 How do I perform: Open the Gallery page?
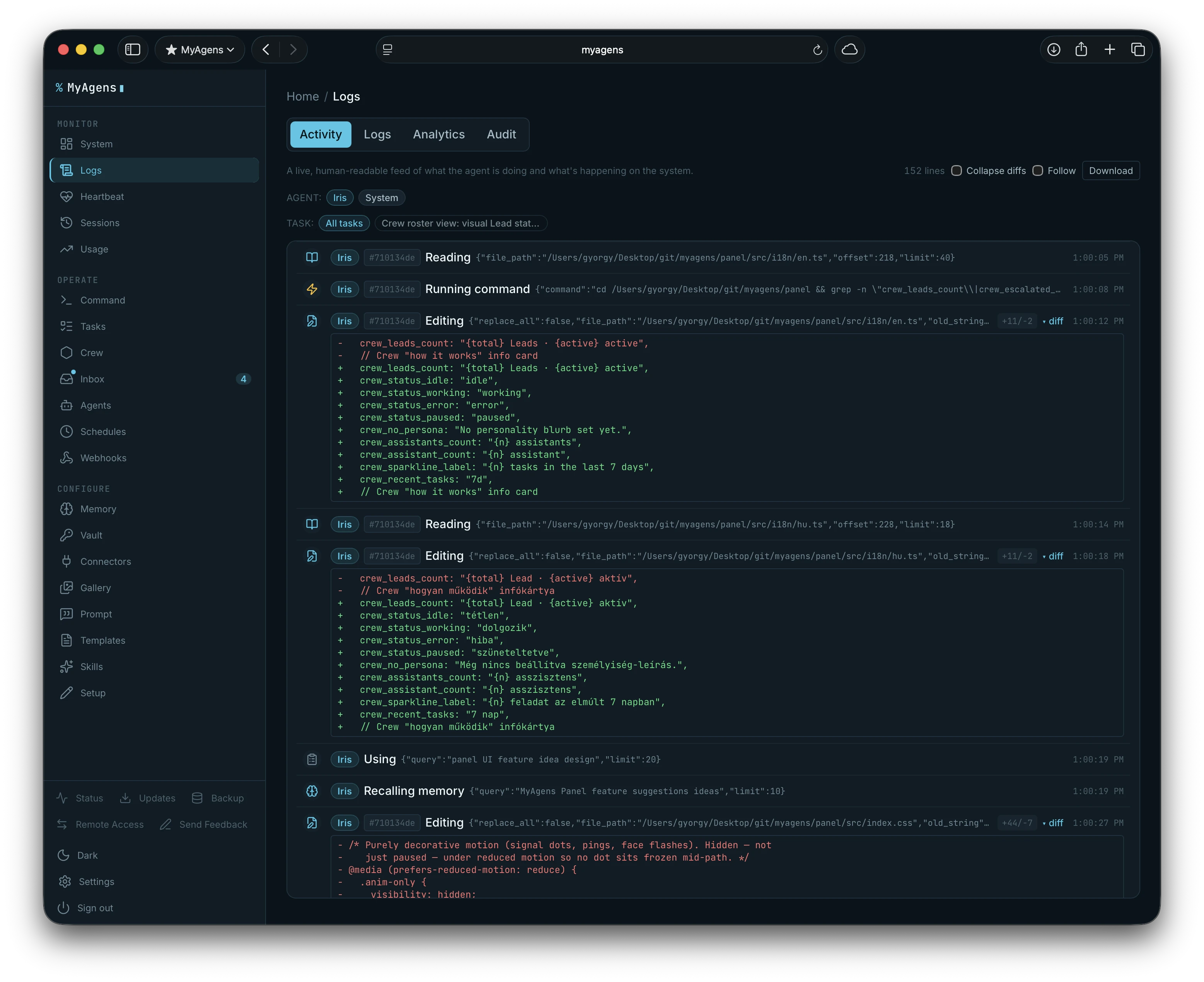pyautogui.click(x=154, y=588)
